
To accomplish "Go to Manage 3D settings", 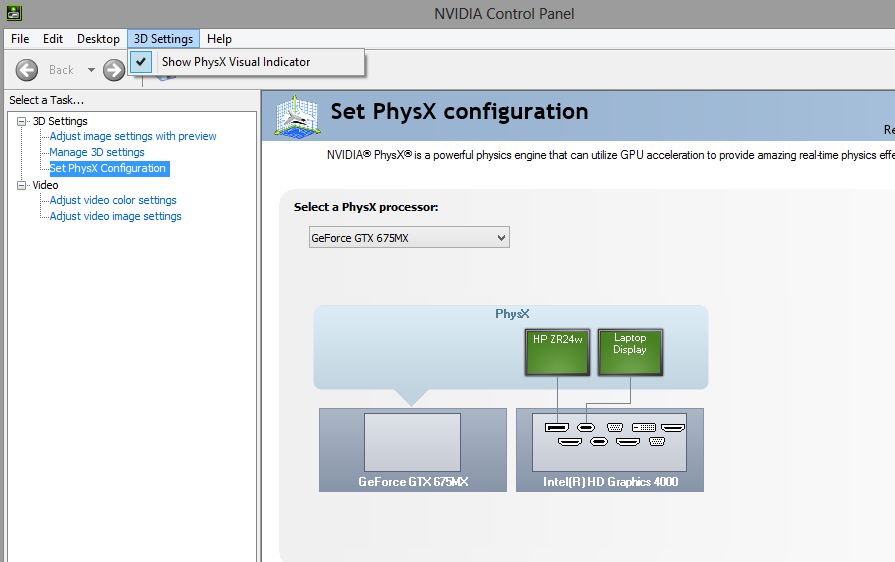I will pyautogui.click(x=97, y=153).
